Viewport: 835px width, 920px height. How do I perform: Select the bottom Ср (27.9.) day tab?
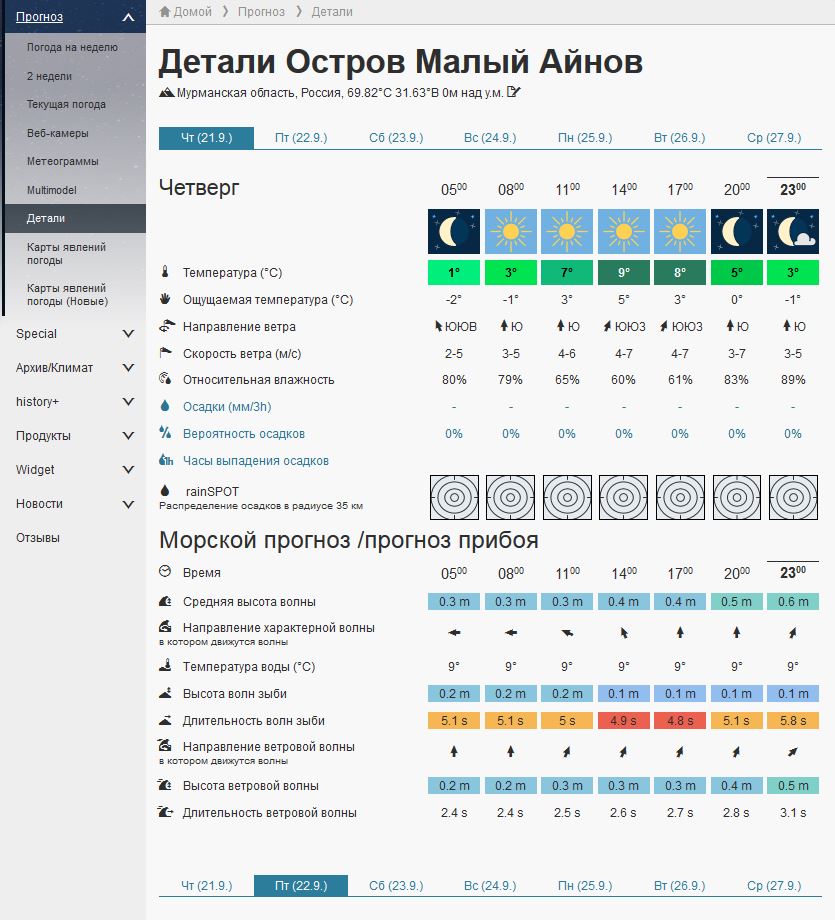point(774,886)
